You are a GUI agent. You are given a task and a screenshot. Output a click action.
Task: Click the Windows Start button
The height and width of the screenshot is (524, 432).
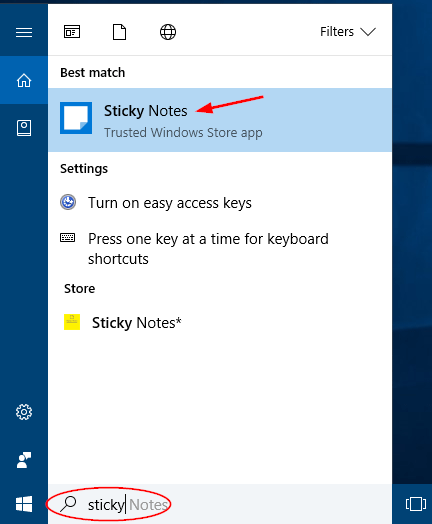[24, 504]
